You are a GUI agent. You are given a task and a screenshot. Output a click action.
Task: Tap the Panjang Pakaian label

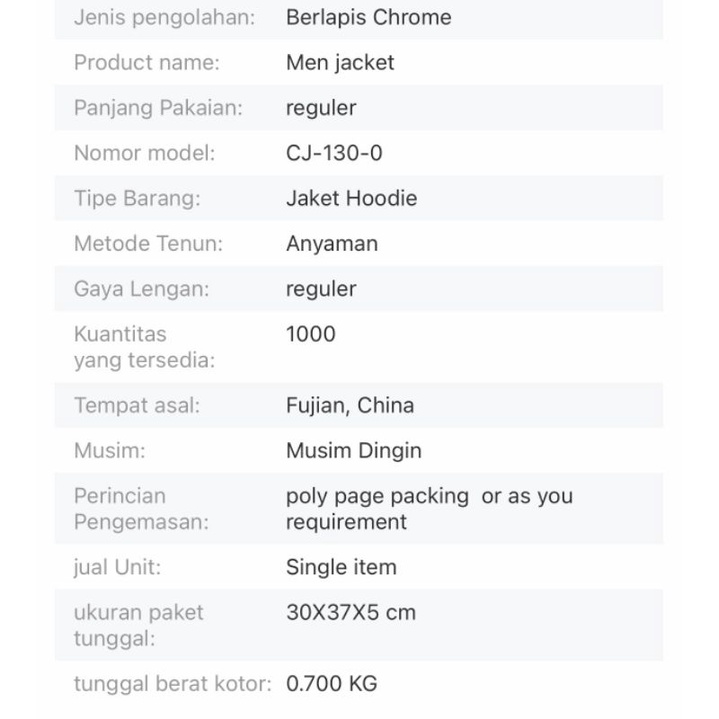158,108
